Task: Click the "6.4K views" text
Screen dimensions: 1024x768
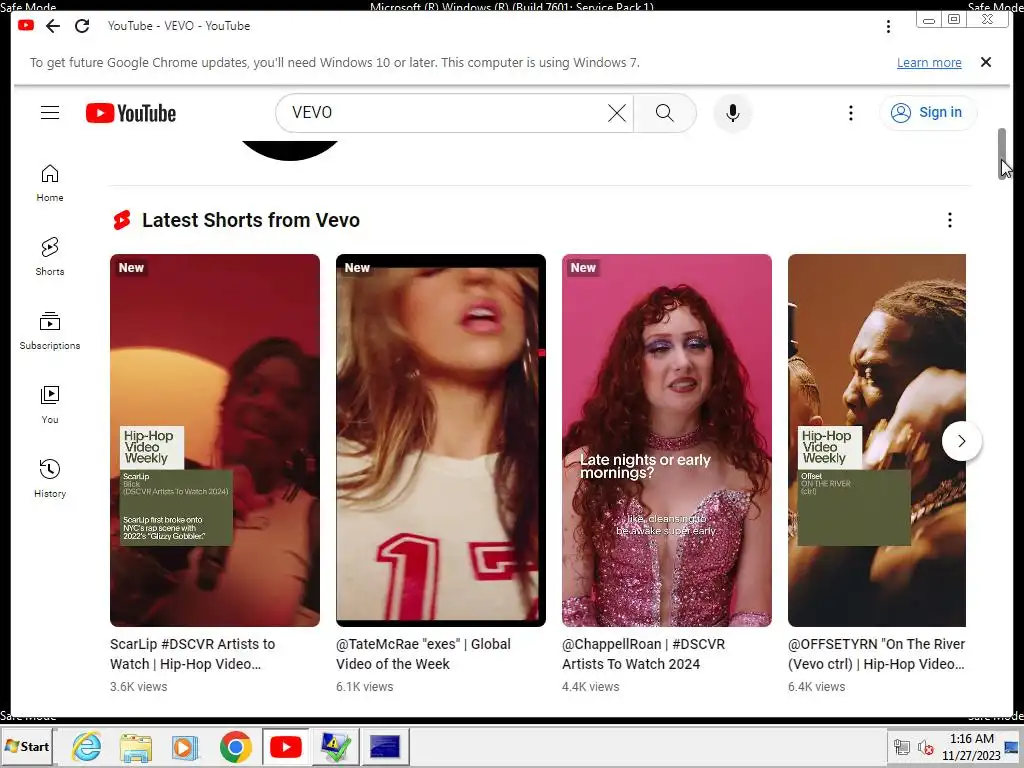Action: [816, 686]
